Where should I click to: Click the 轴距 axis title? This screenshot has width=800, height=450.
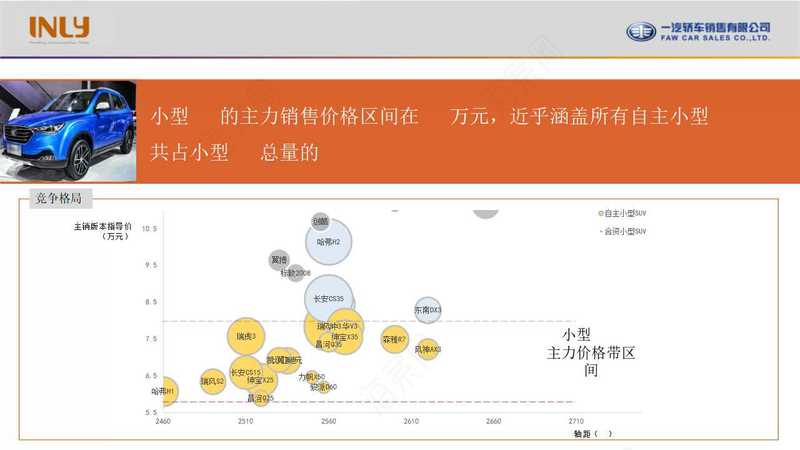pyautogui.click(x=592, y=434)
